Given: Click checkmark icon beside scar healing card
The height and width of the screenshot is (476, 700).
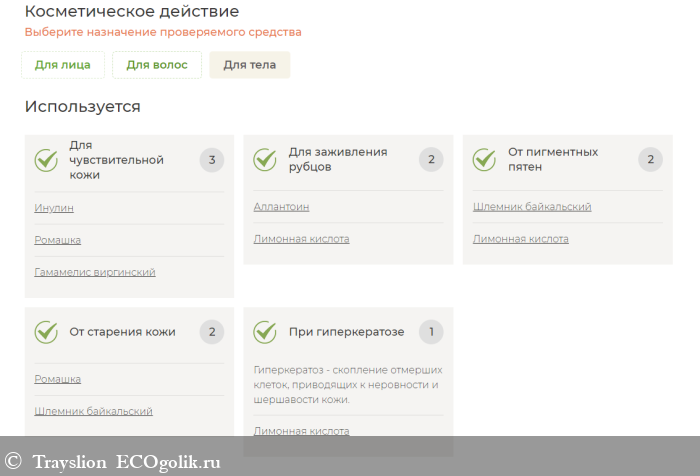Looking at the screenshot, I should (265, 160).
